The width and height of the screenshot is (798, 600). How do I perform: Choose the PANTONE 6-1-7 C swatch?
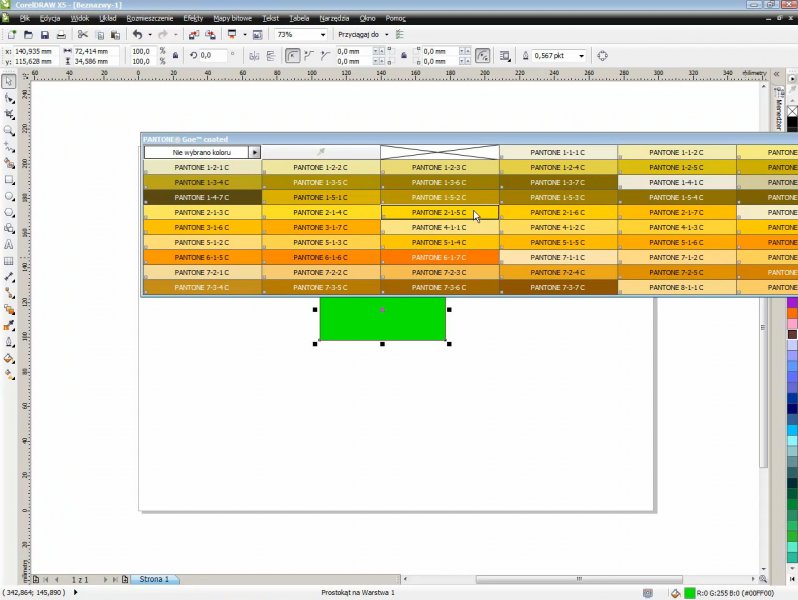pos(440,258)
